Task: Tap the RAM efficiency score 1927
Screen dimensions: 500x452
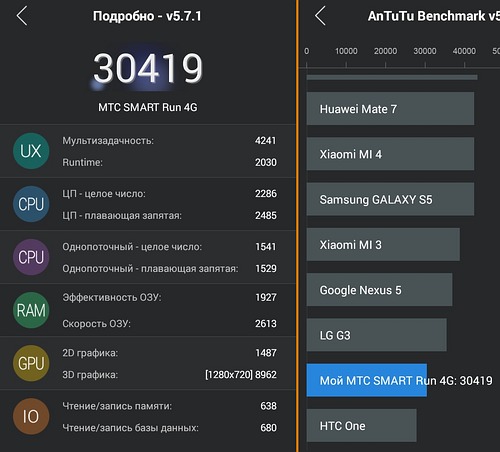Action: coord(266,297)
